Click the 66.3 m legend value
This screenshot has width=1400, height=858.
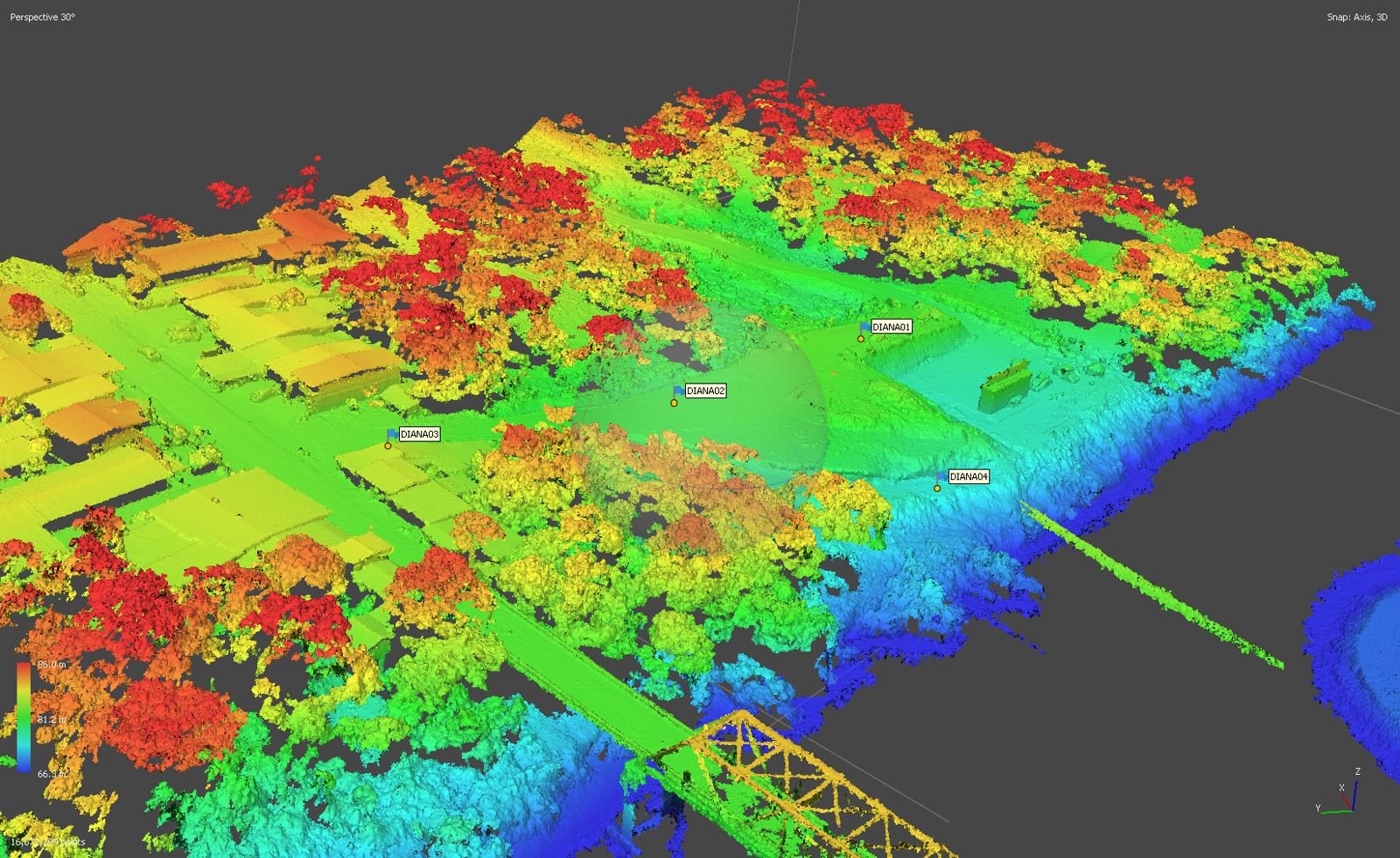(52, 773)
